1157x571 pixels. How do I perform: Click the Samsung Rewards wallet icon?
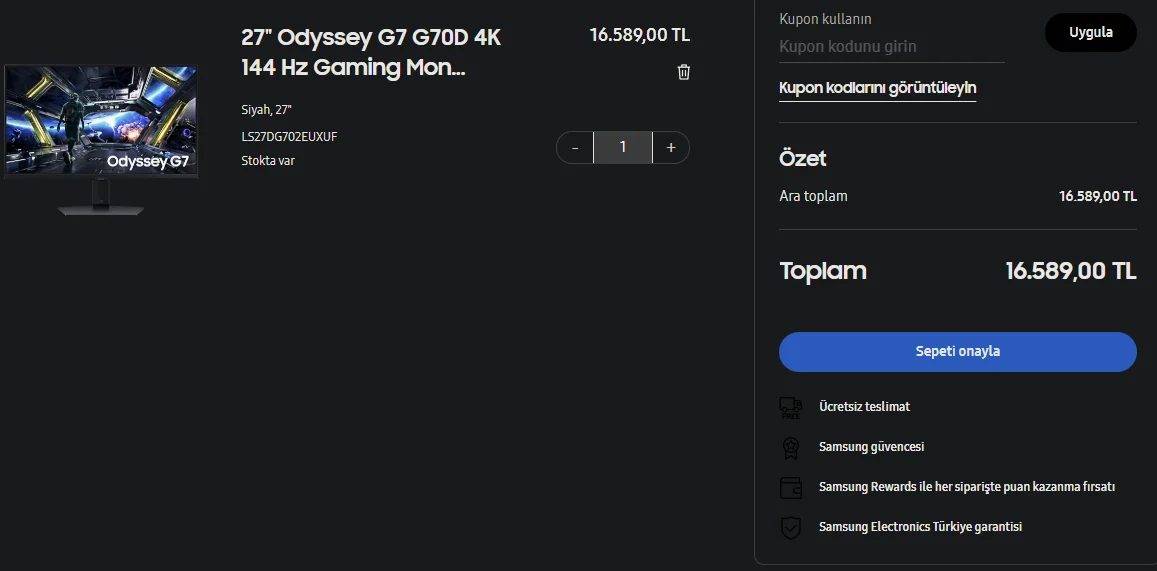pyautogui.click(x=790, y=488)
